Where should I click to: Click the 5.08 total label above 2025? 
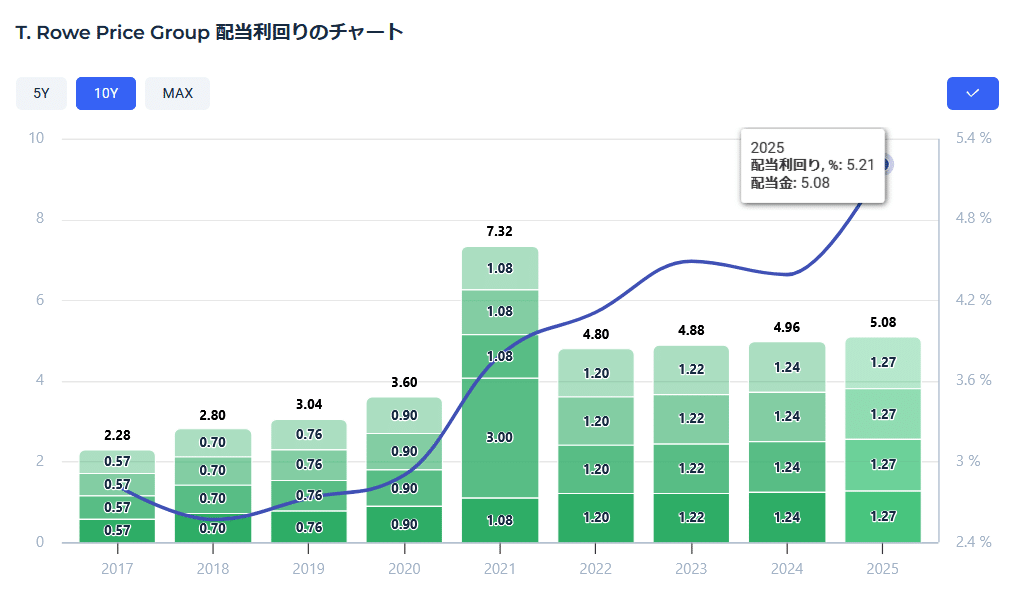[883, 322]
